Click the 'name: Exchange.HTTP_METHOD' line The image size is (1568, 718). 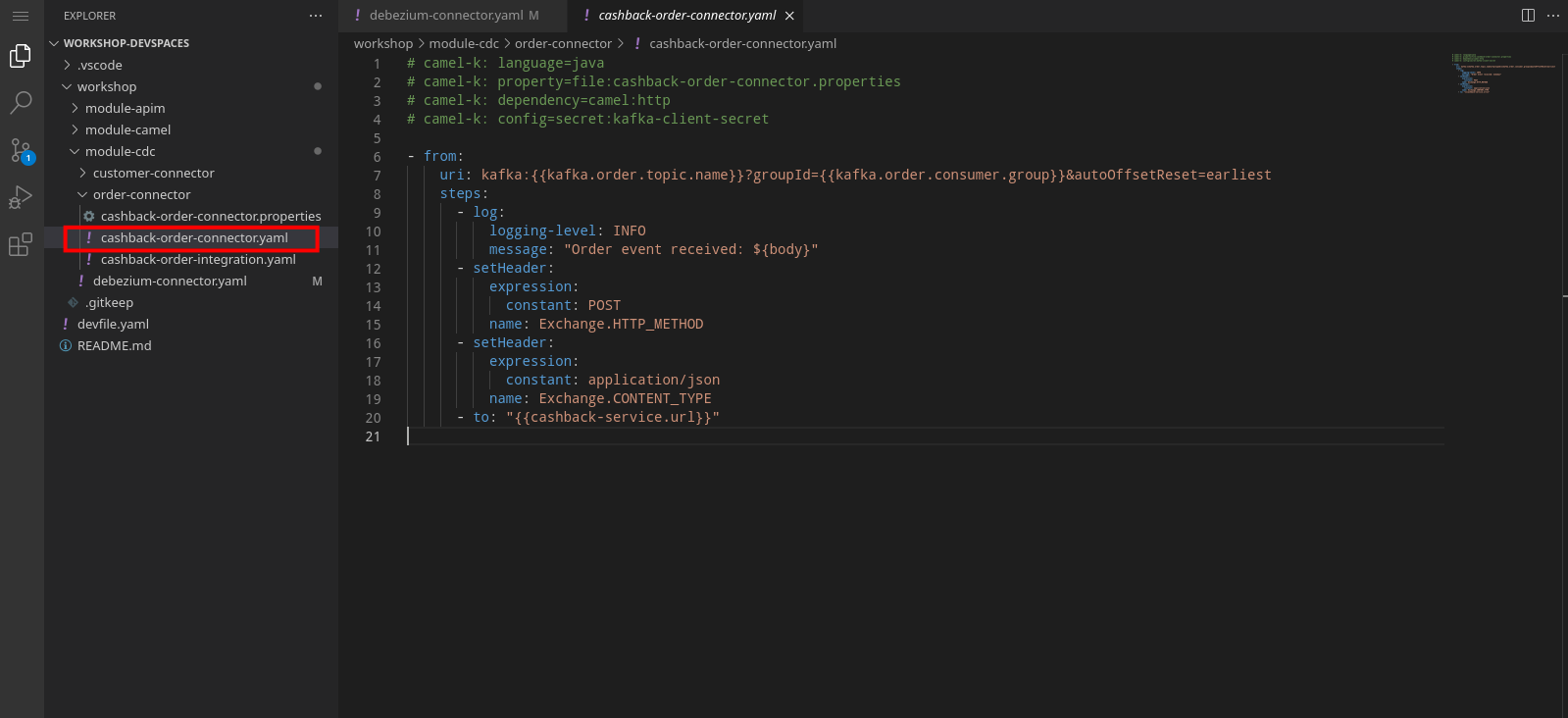pyautogui.click(x=596, y=324)
